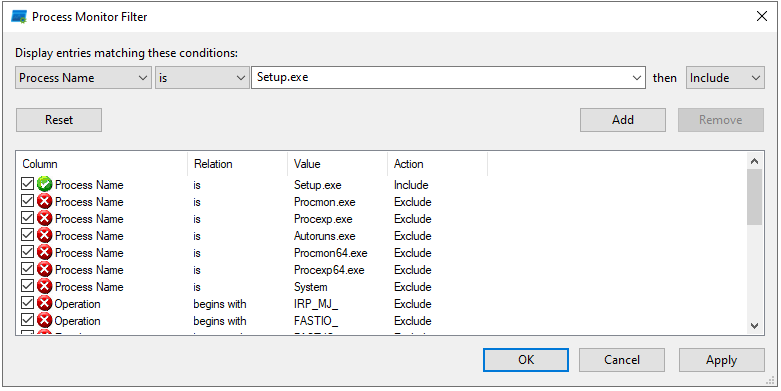
Task: Click the Process Monitor title bar icon
Action: (x=19, y=16)
